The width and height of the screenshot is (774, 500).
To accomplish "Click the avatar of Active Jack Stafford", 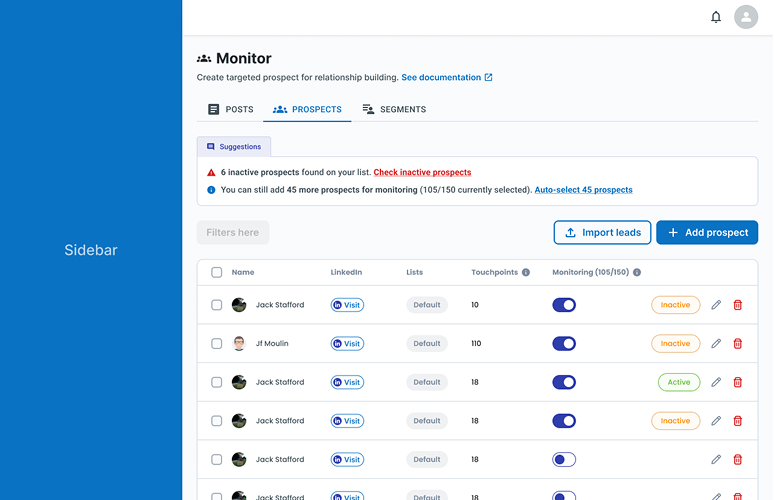I will pos(239,382).
